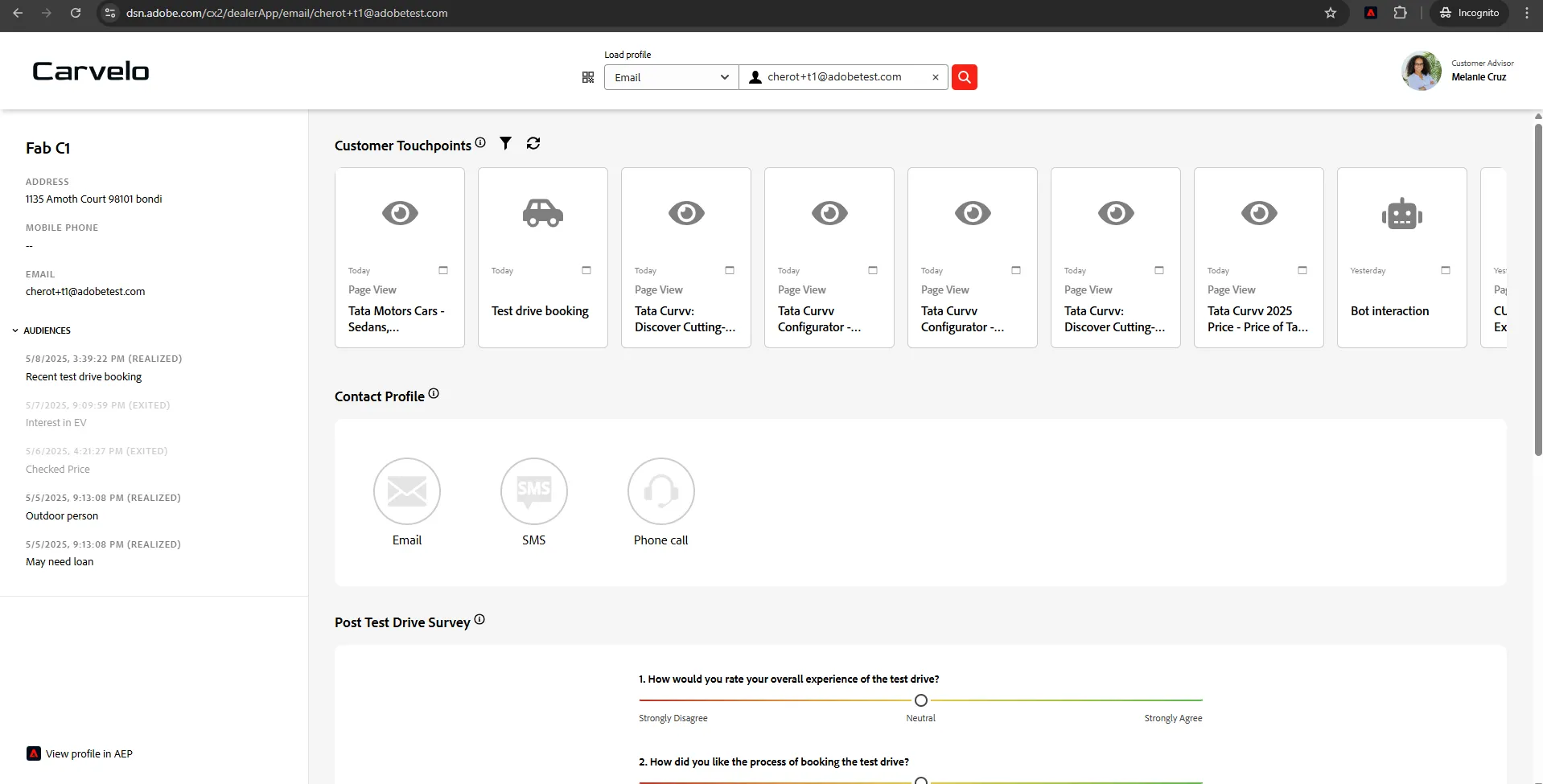Click the Adobe icon beside View profile in AEP
The height and width of the screenshot is (784, 1543).
coord(34,753)
